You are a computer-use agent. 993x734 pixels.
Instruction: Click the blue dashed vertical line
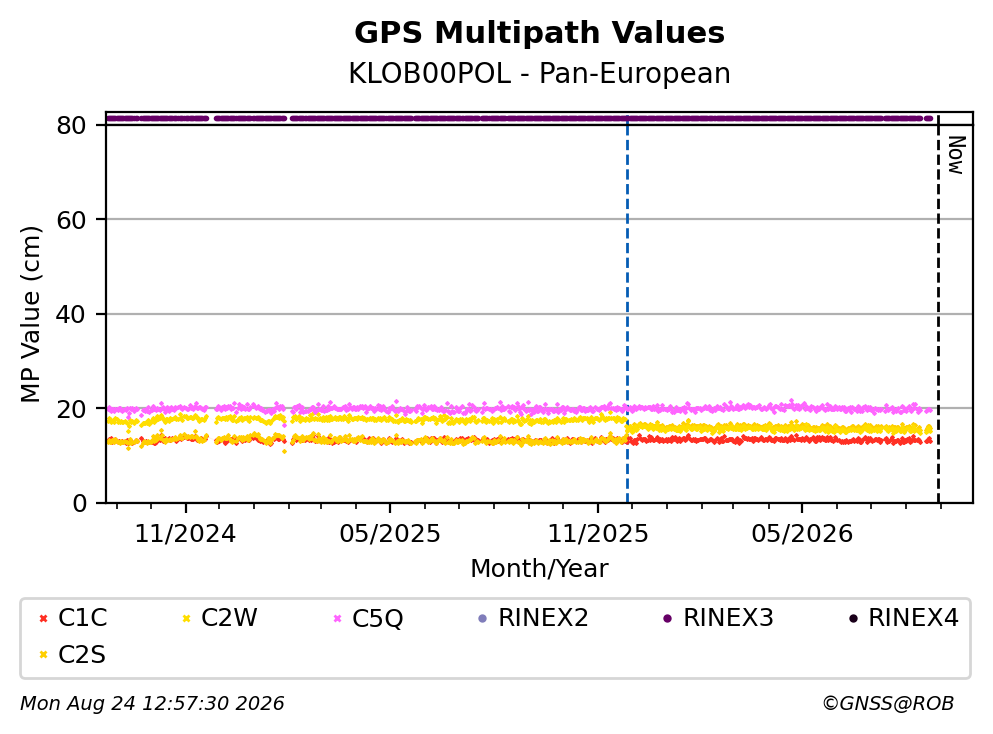627,310
